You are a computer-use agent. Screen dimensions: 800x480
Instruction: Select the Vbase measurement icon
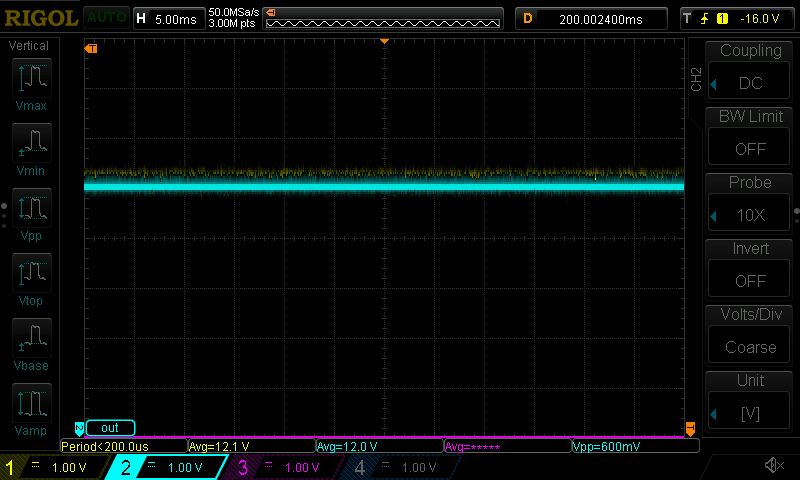[32, 338]
